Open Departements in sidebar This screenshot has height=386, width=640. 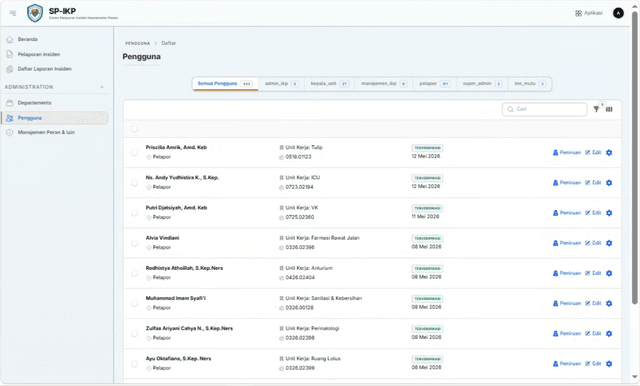[55, 103]
